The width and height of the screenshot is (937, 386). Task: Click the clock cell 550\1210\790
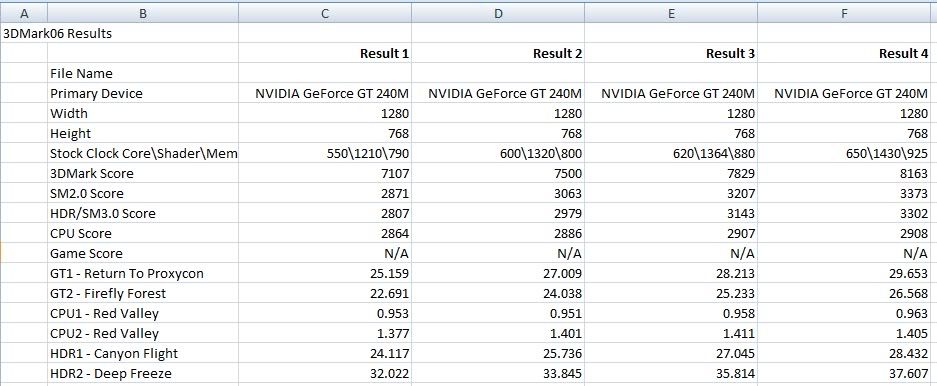pos(325,154)
